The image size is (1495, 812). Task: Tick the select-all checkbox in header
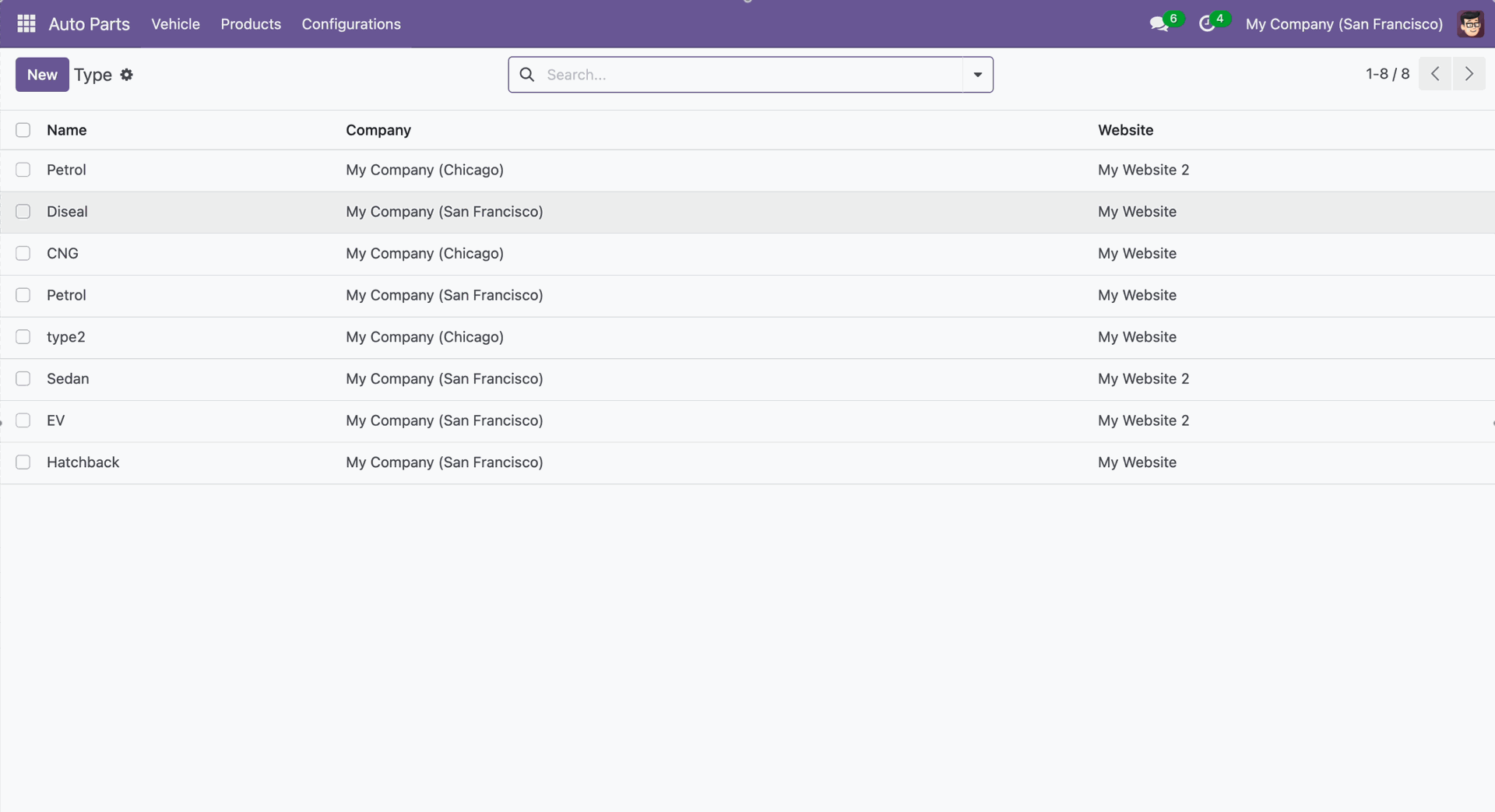click(23, 130)
